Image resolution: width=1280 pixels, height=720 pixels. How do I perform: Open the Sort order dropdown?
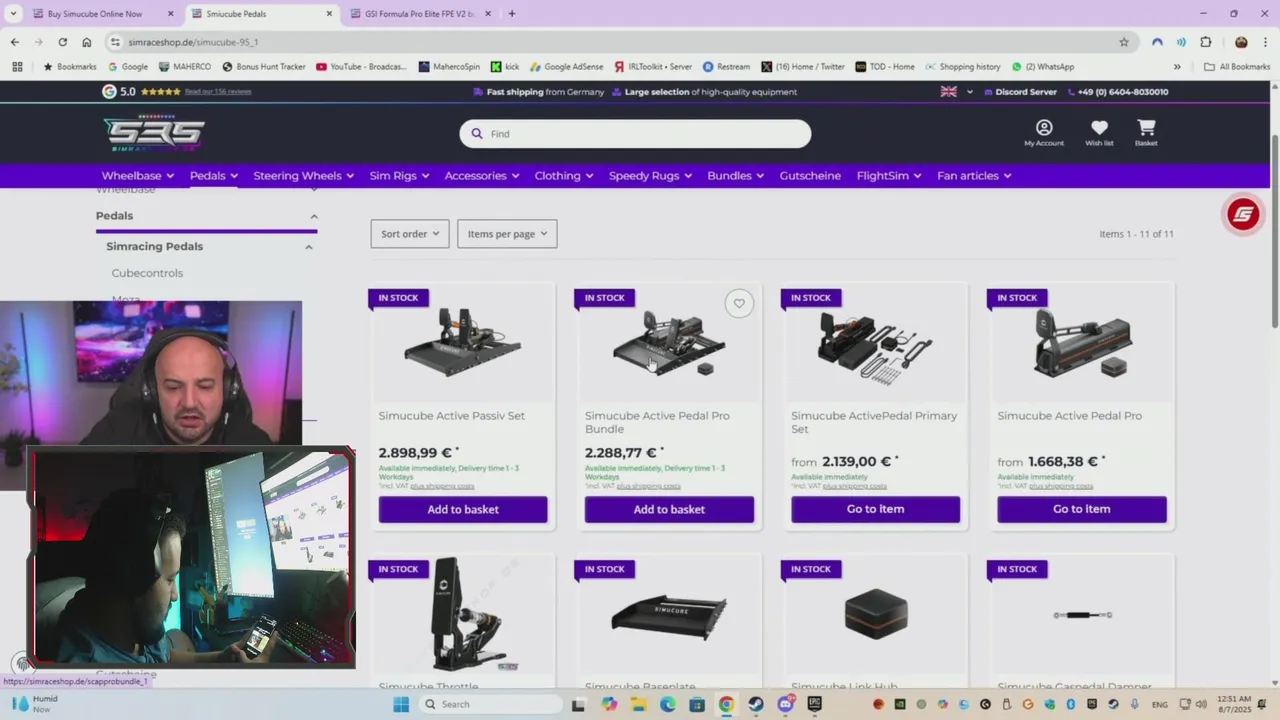click(x=410, y=234)
